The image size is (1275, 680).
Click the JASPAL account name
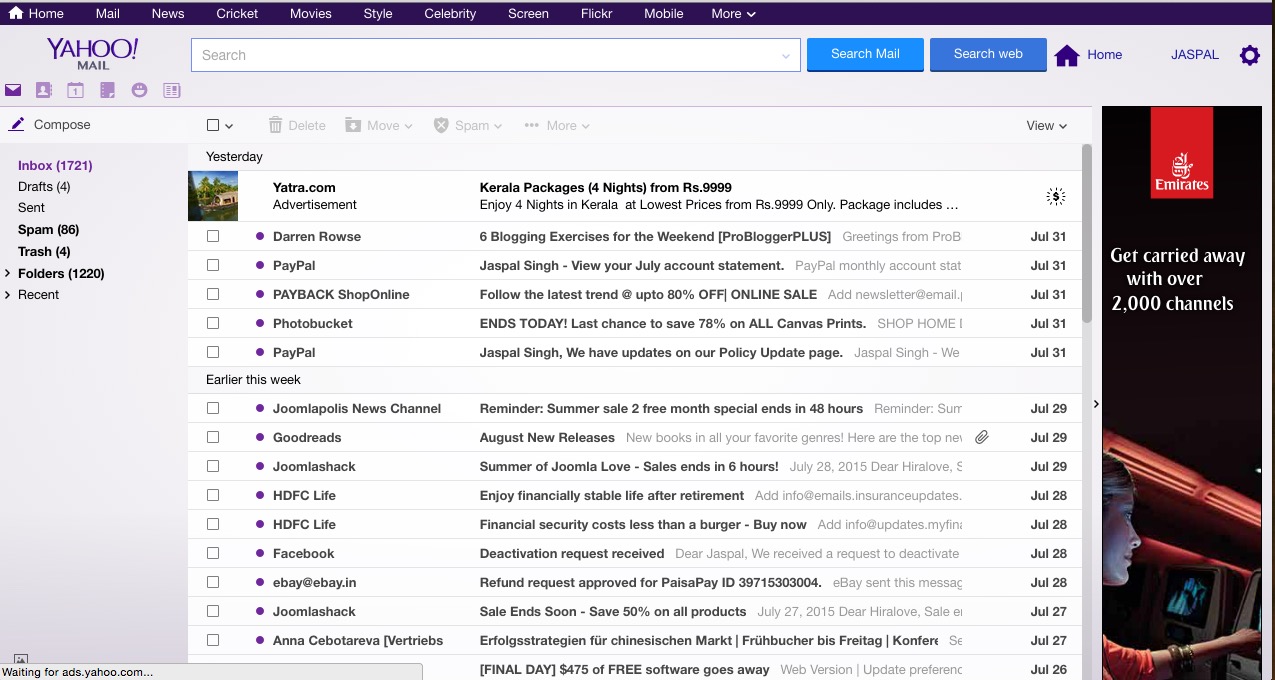1195,55
